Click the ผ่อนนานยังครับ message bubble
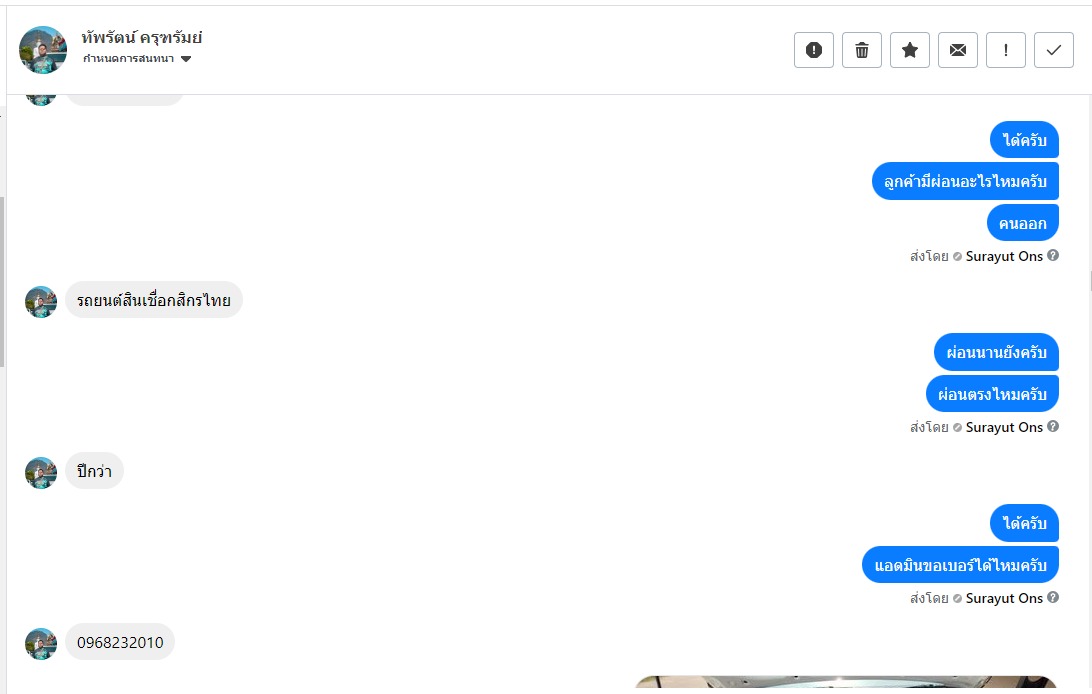The width and height of the screenshot is (1092, 694). click(x=997, y=352)
